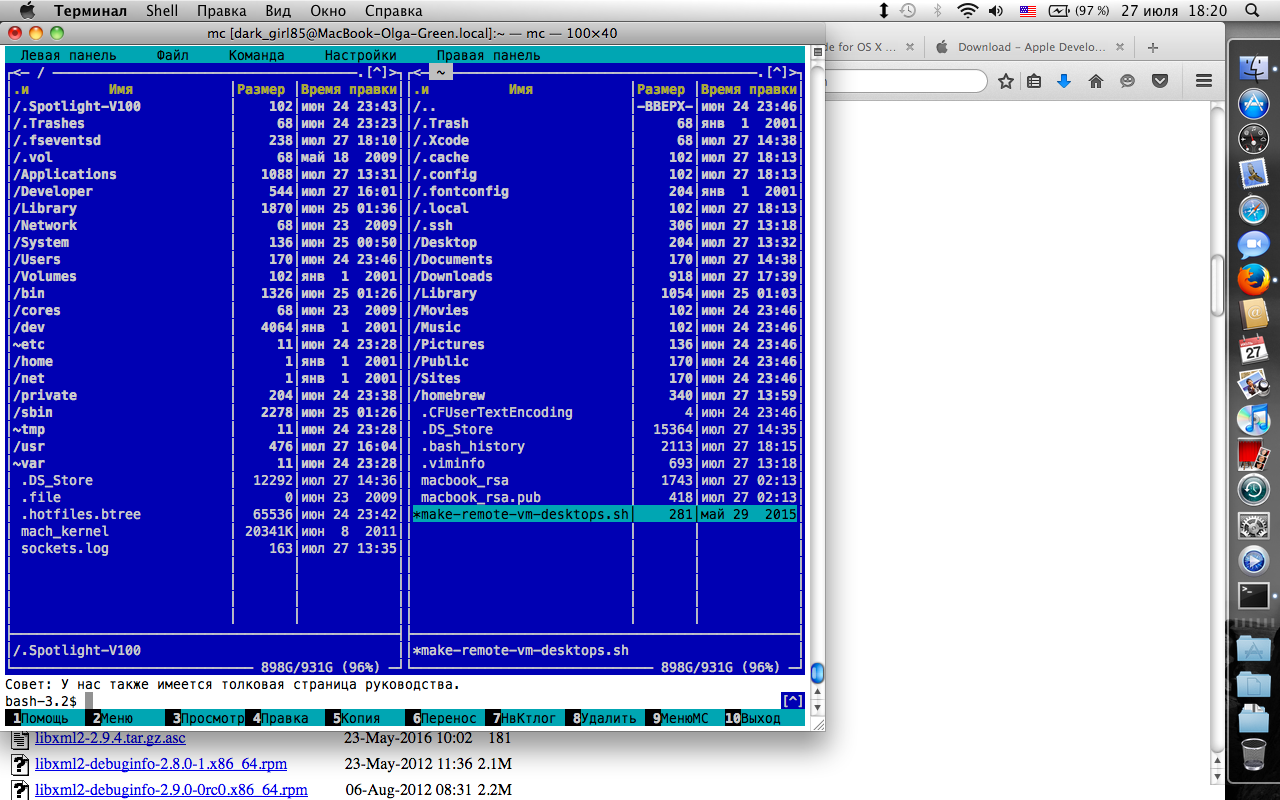Open iChat video bubble icon in Dock
Screen dimensions: 1280x800
tap(1253, 244)
